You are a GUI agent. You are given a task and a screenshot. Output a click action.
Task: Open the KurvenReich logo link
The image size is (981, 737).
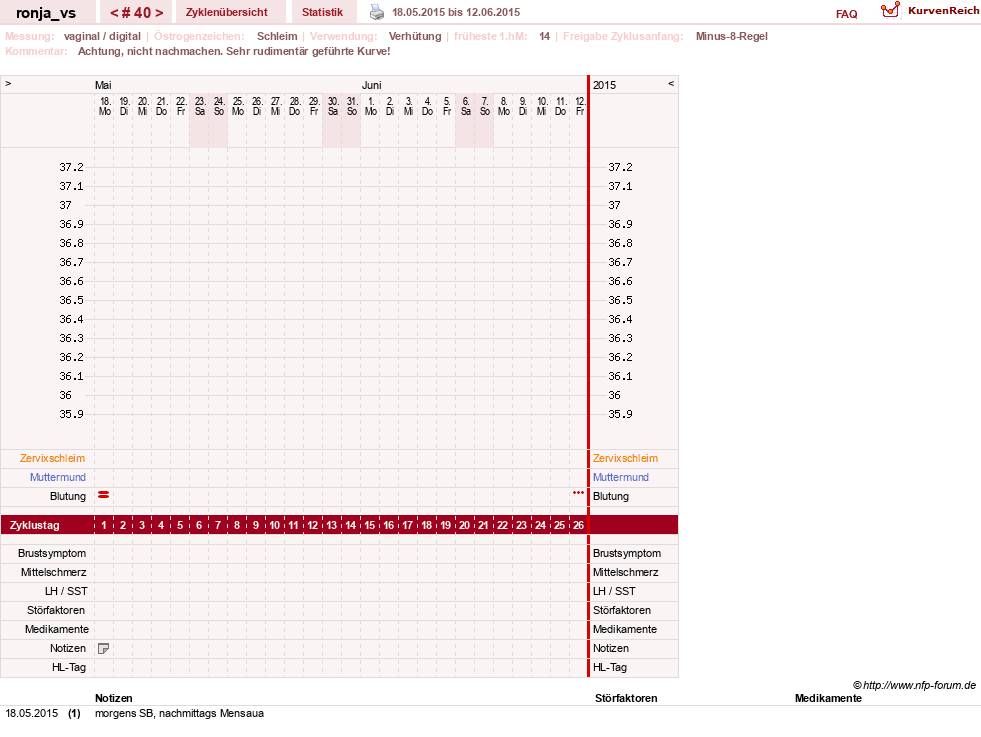click(930, 11)
